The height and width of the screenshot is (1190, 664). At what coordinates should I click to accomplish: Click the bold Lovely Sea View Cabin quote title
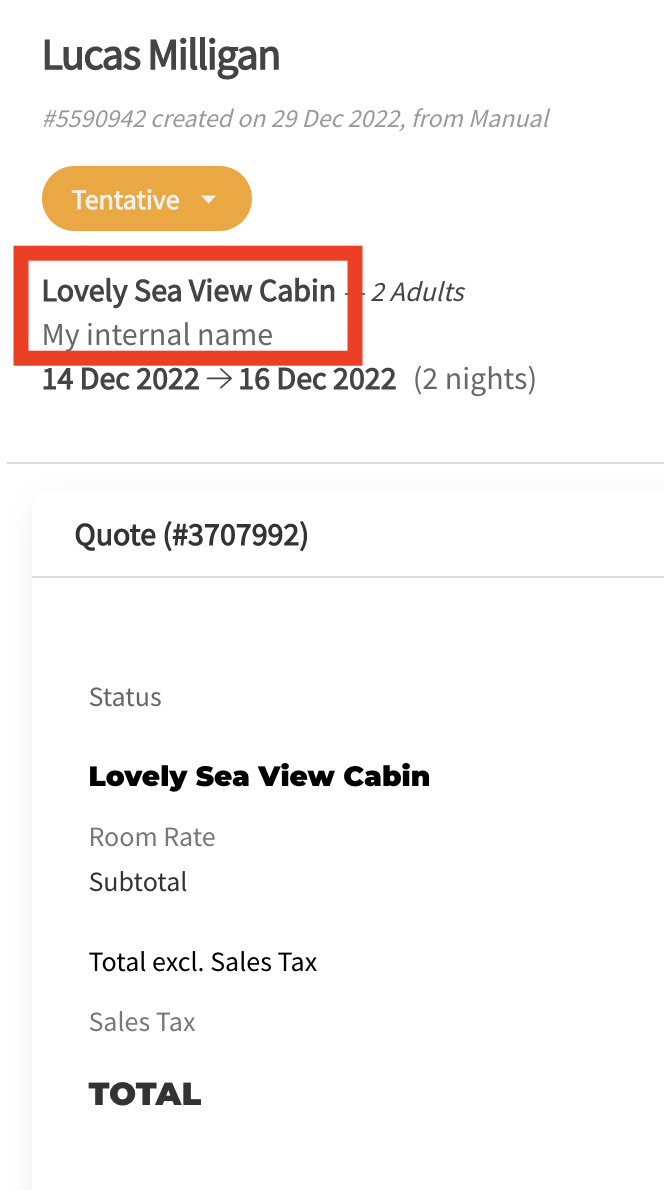(259, 776)
